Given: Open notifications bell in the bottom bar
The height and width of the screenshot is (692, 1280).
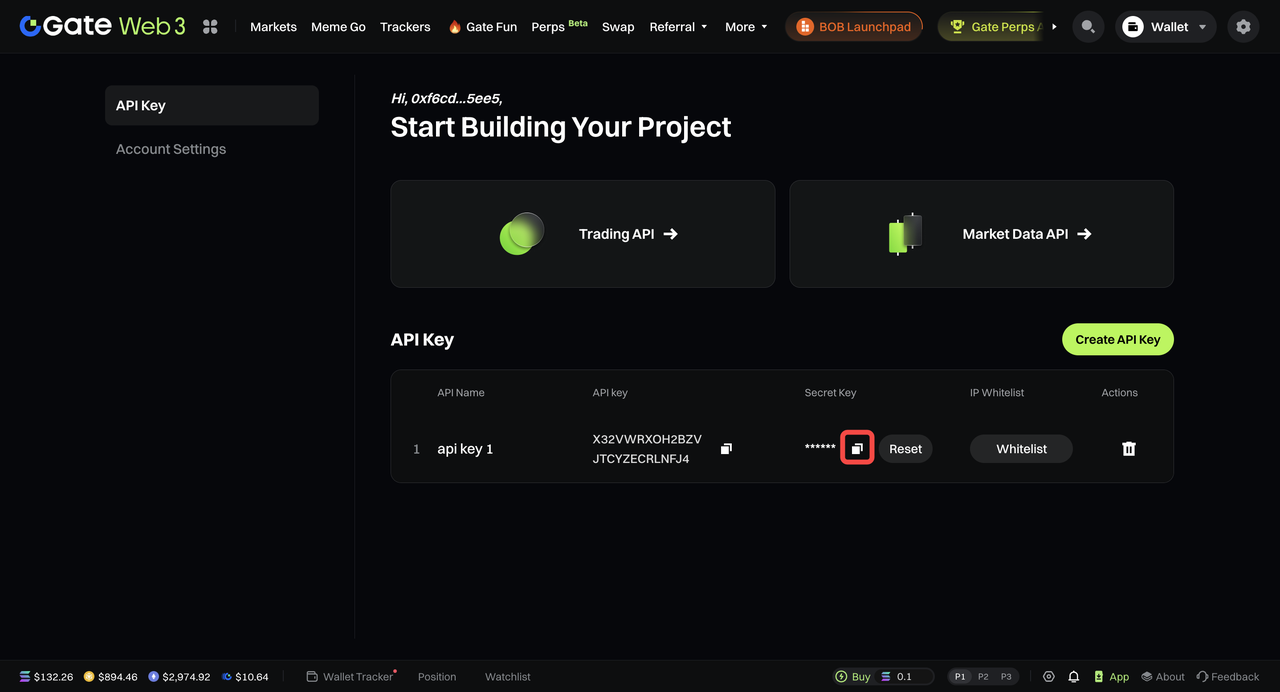Looking at the screenshot, I should click(x=1073, y=677).
